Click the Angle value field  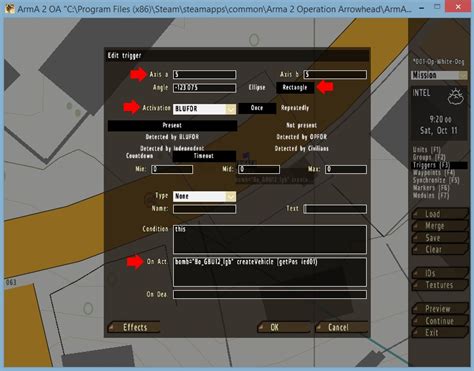pos(204,88)
